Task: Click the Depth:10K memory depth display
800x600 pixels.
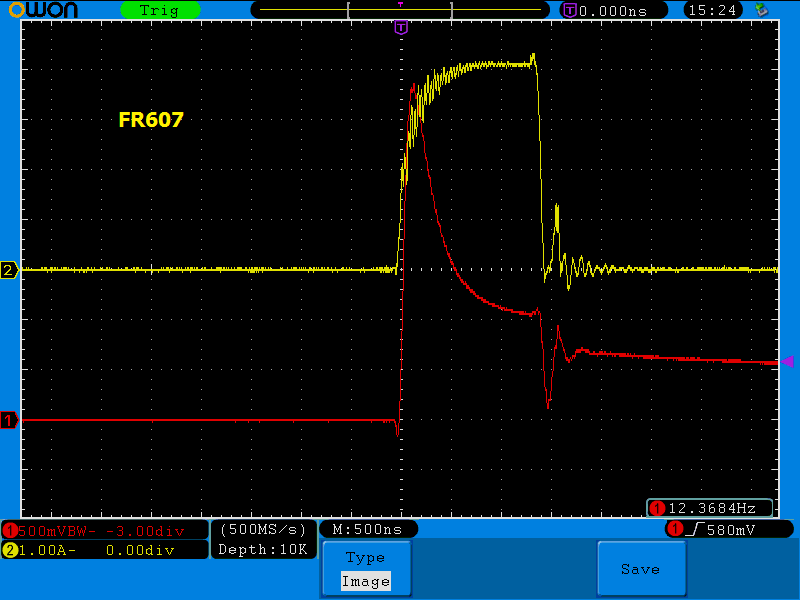Action: 263,549
